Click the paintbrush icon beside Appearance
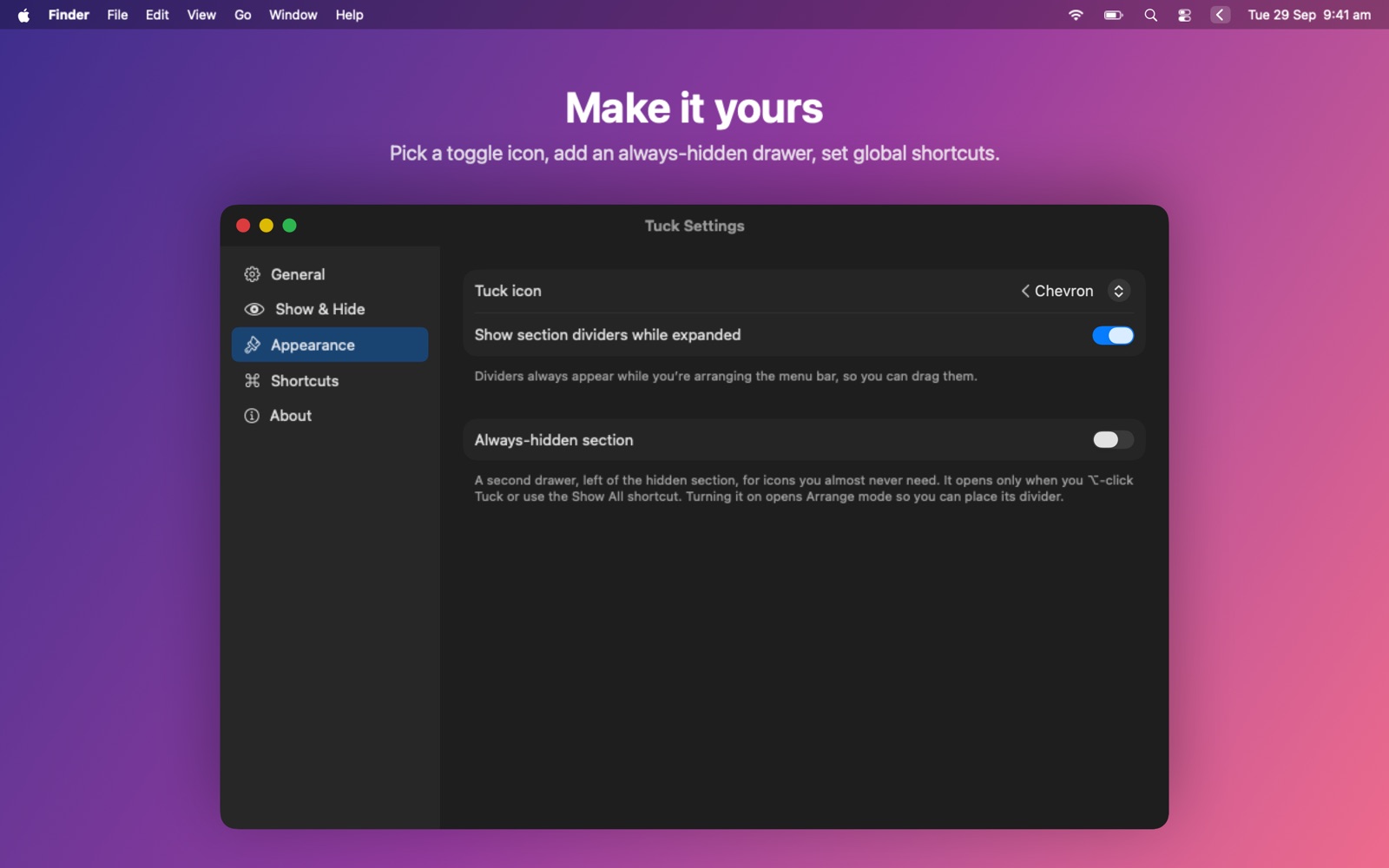Viewport: 1389px width, 868px height. pyautogui.click(x=252, y=345)
